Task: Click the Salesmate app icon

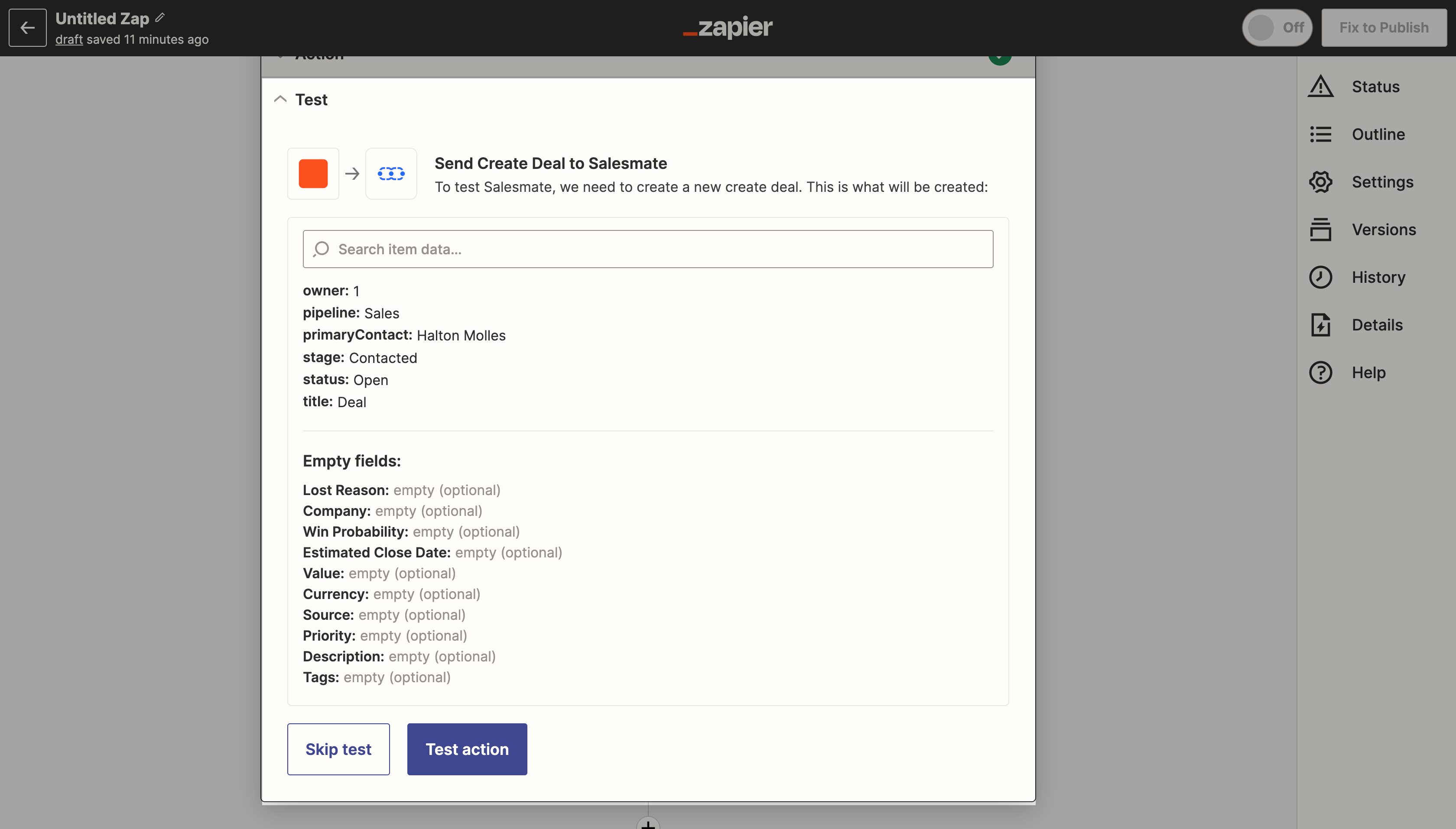Action: [391, 173]
